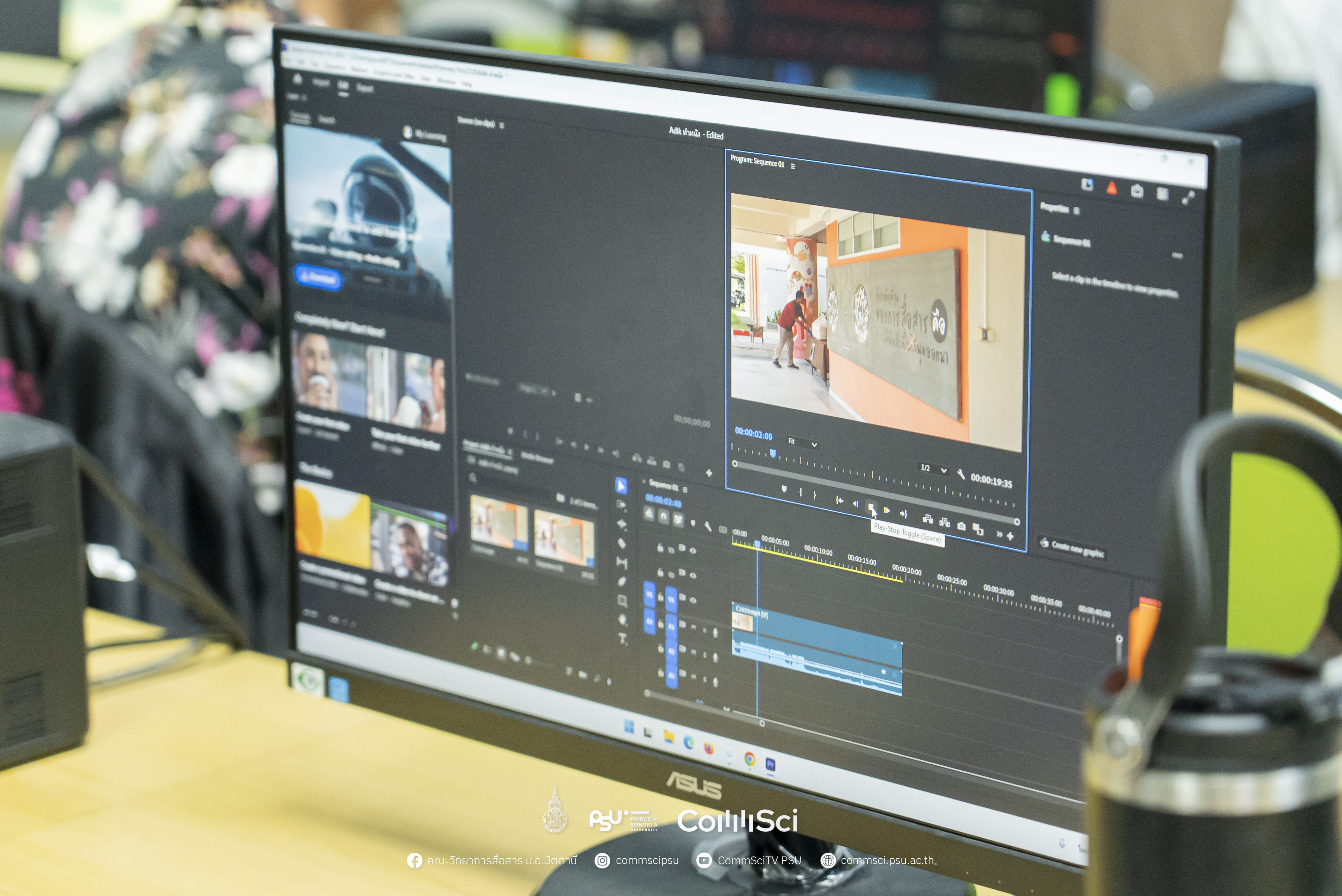Click the Play-Stop Toggle button
Viewport: 1342px width, 896px height.
[871, 507]
